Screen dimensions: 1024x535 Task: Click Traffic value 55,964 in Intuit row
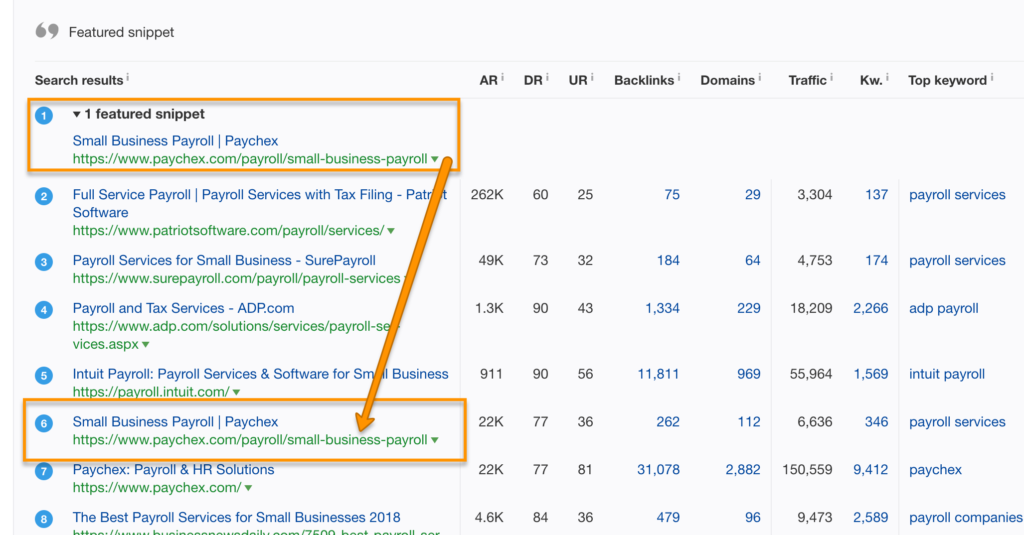811,374
